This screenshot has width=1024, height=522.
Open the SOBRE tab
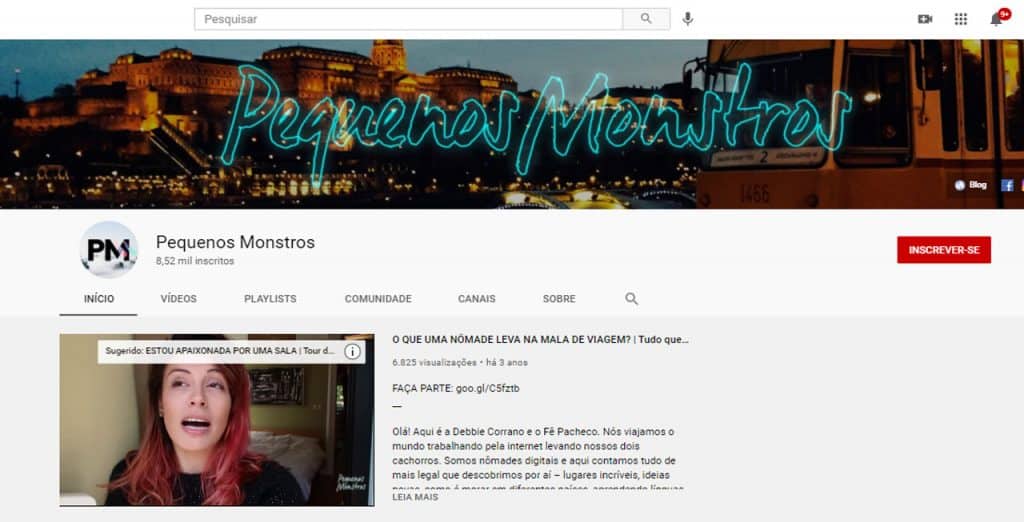[559, 299]
